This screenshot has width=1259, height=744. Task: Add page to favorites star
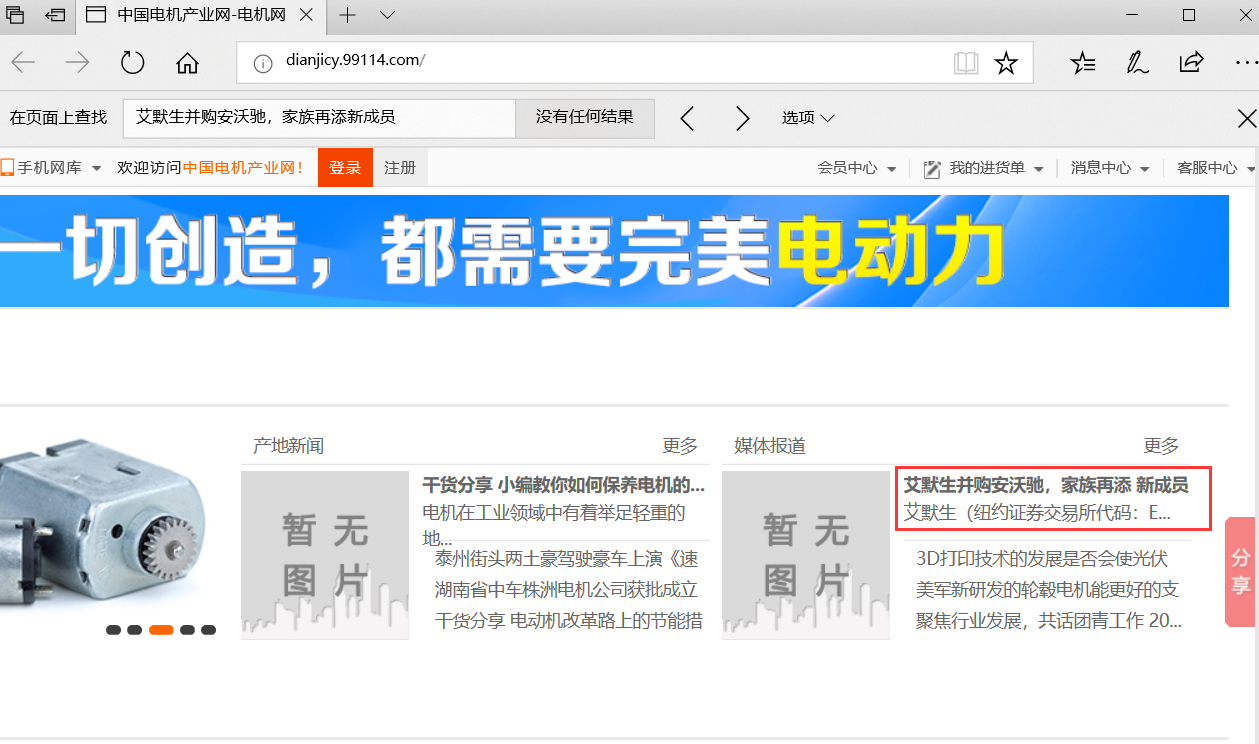coord(1006,63)
